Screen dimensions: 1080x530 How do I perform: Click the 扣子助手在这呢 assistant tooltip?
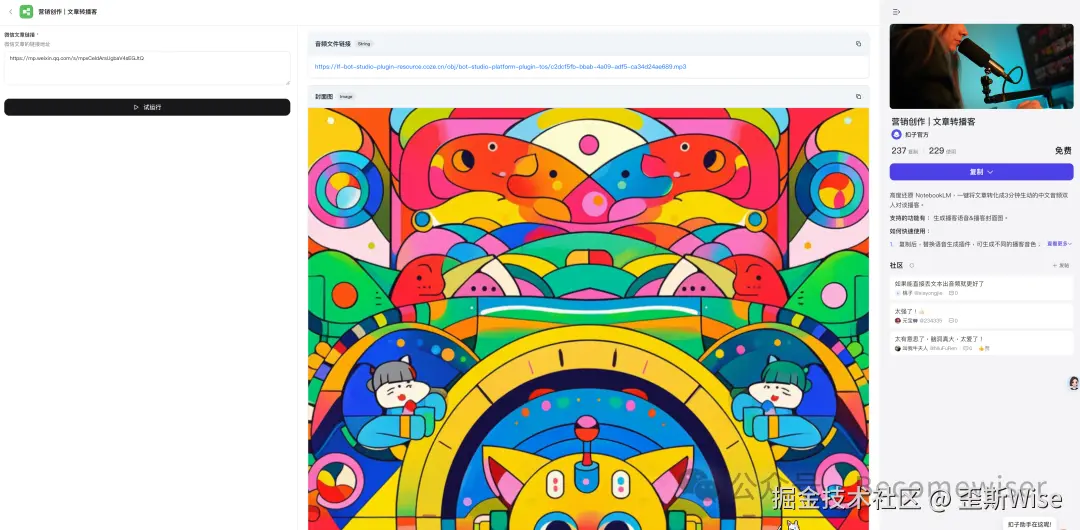pyautogui.click(x=1029, y=524)
